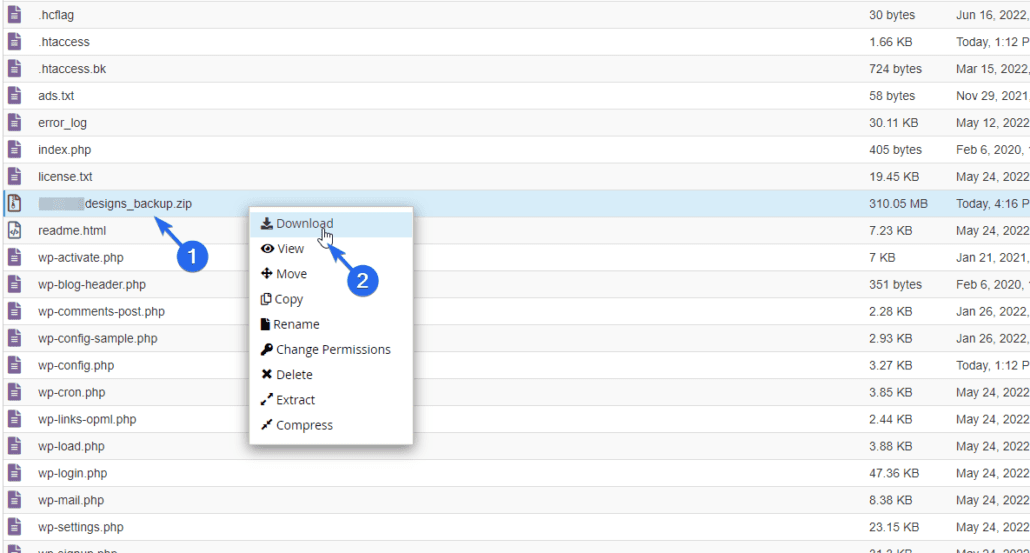Viewport: 1030px width, 553px height.
Task: Select the wp-login.php file name
Action: point(72,473)
